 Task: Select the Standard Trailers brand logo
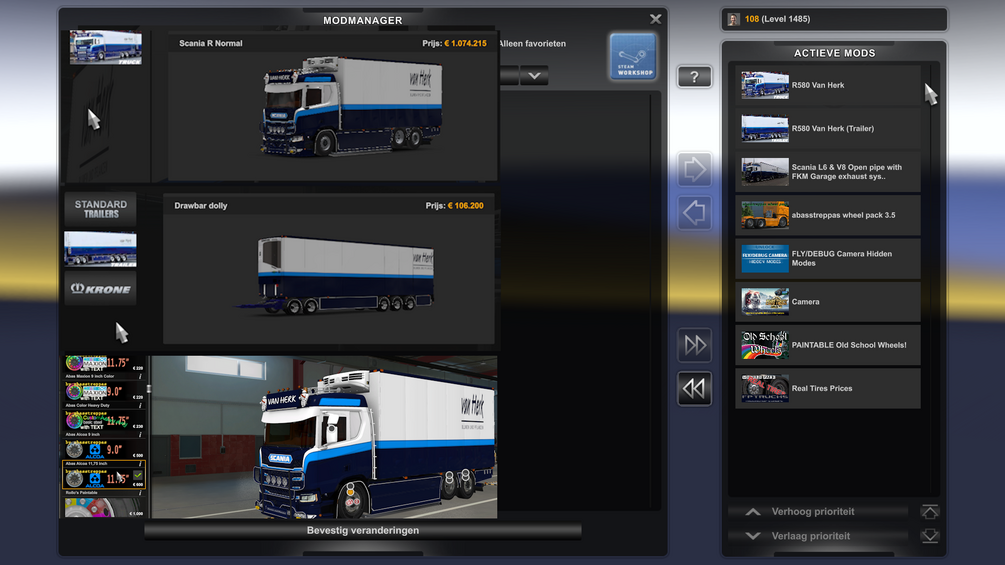(x=101, y=209)
